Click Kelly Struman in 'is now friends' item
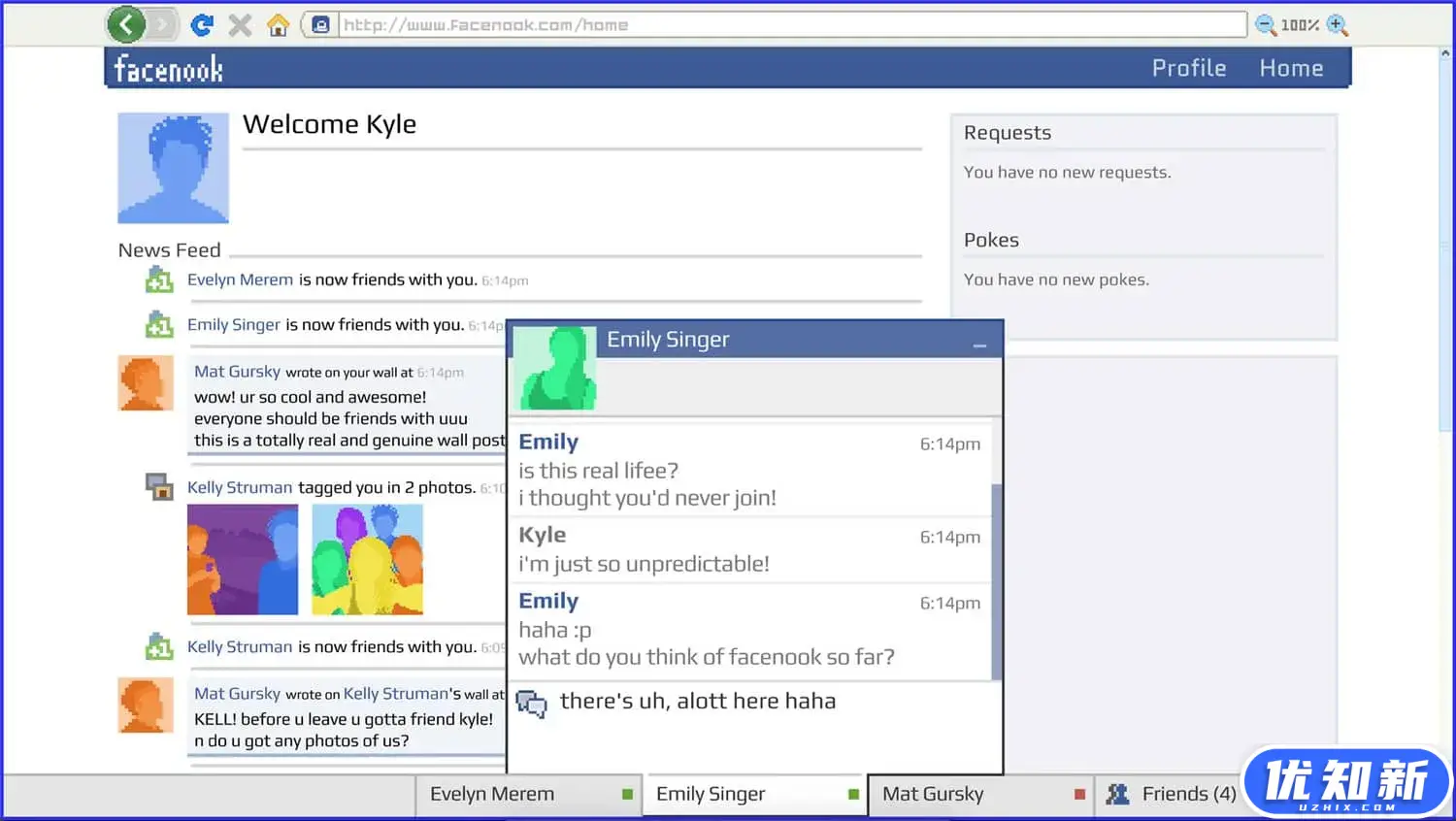Screen dimensions: 1456x821 click(240, 646)
